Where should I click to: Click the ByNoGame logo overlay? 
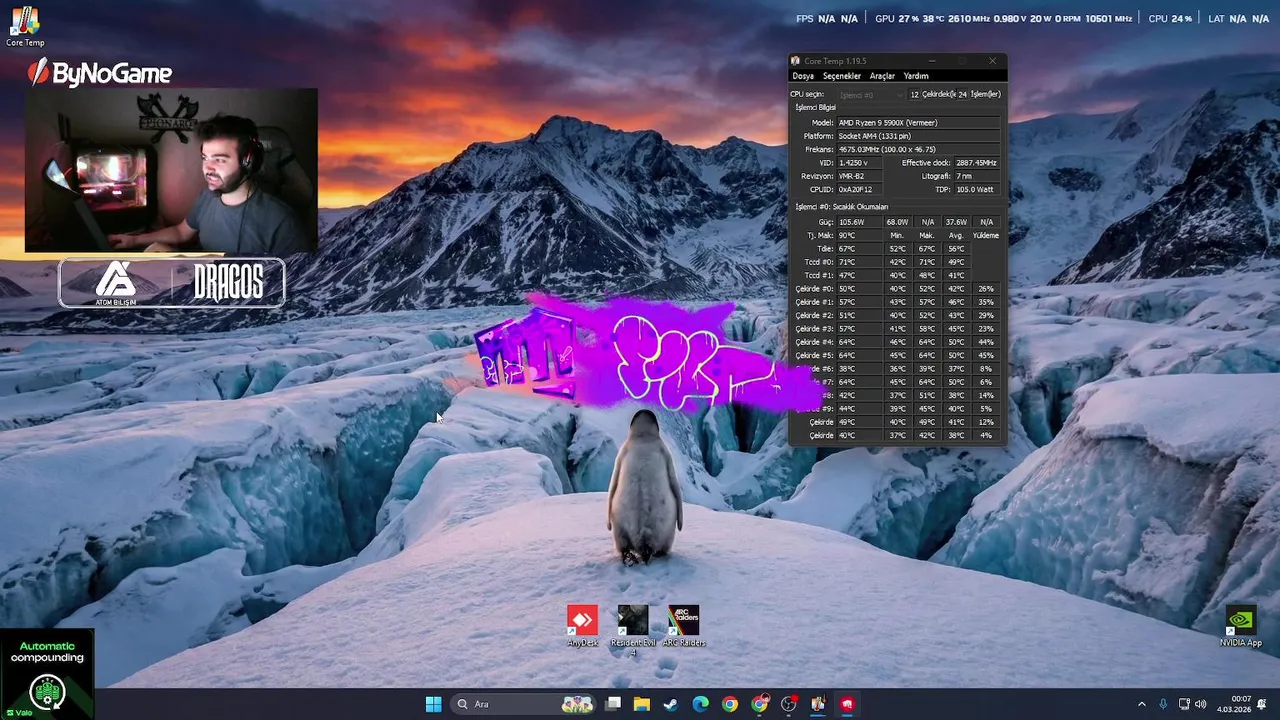[100, 72]
